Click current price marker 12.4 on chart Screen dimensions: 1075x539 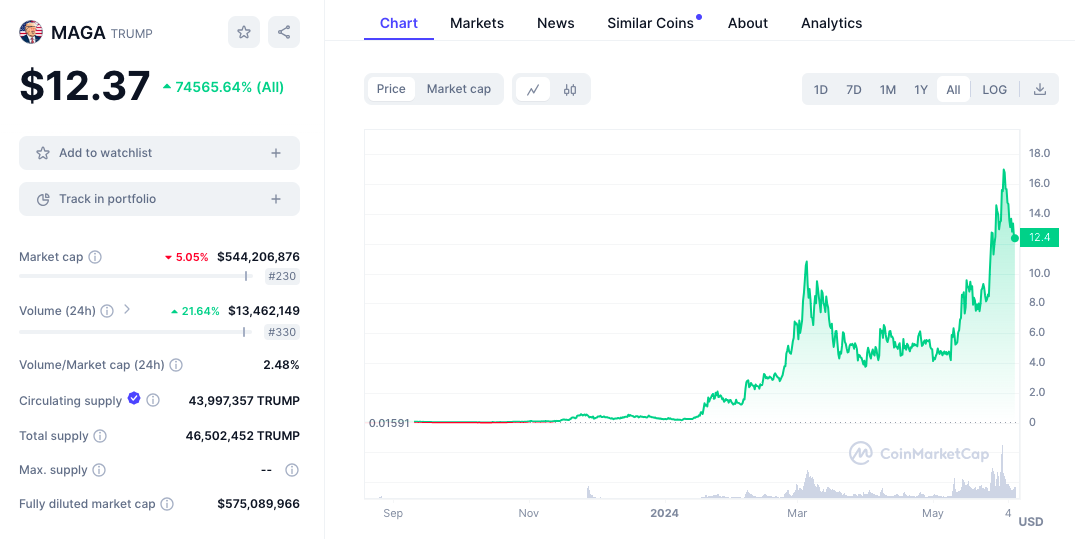pos(1039,238)
